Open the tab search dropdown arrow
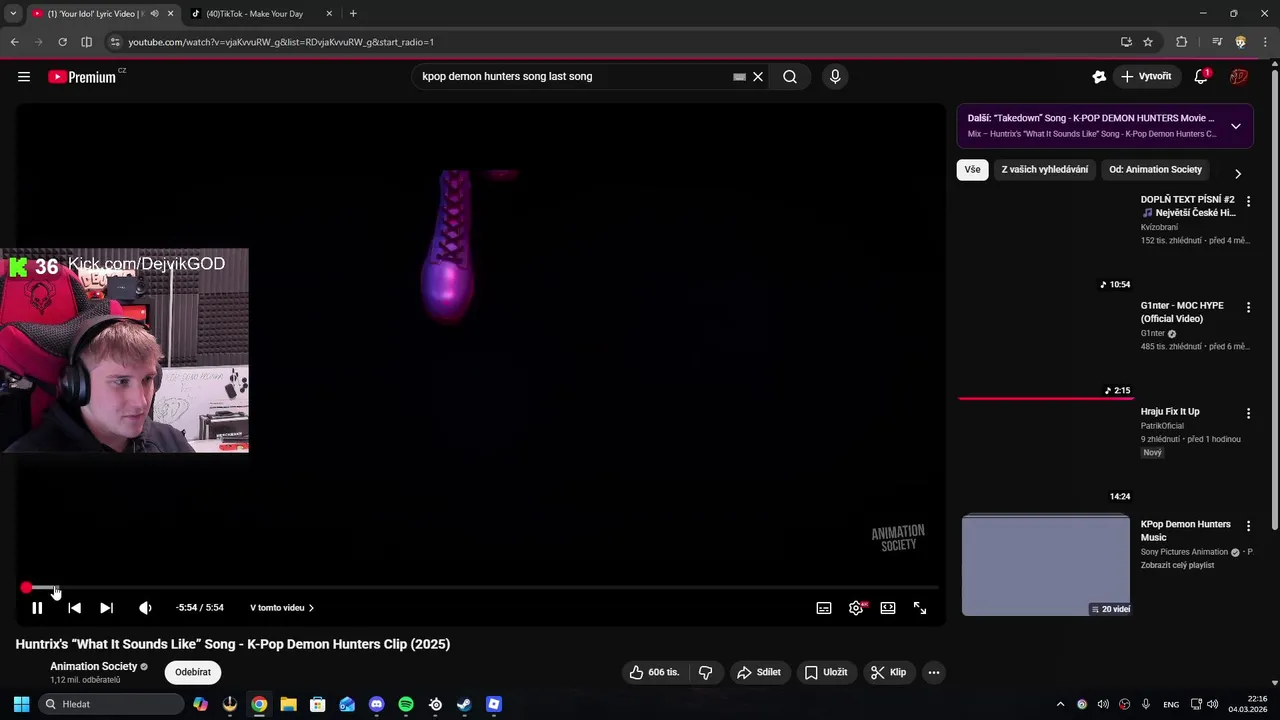This screenshot has height=720, width=1280. click(13, 14)
